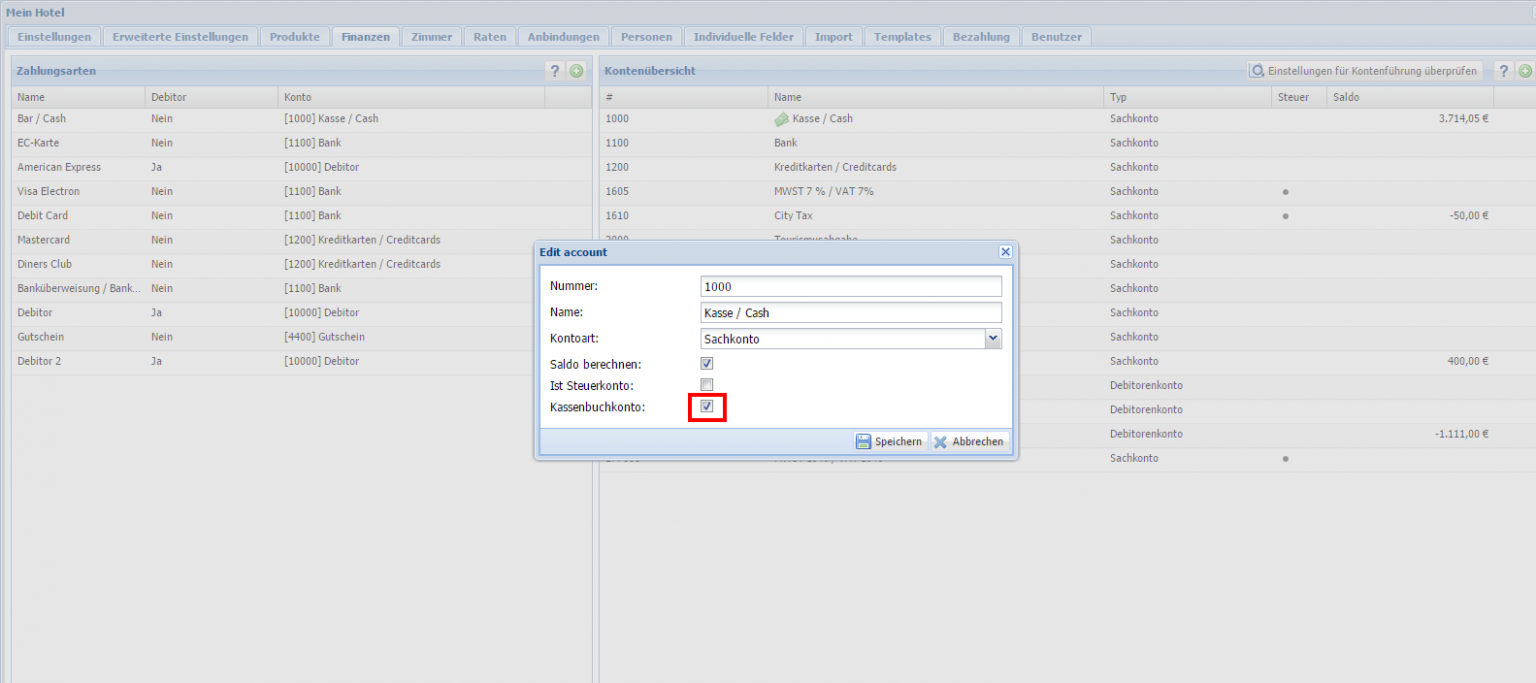Close the Edit account dialog

(1005, 252)
